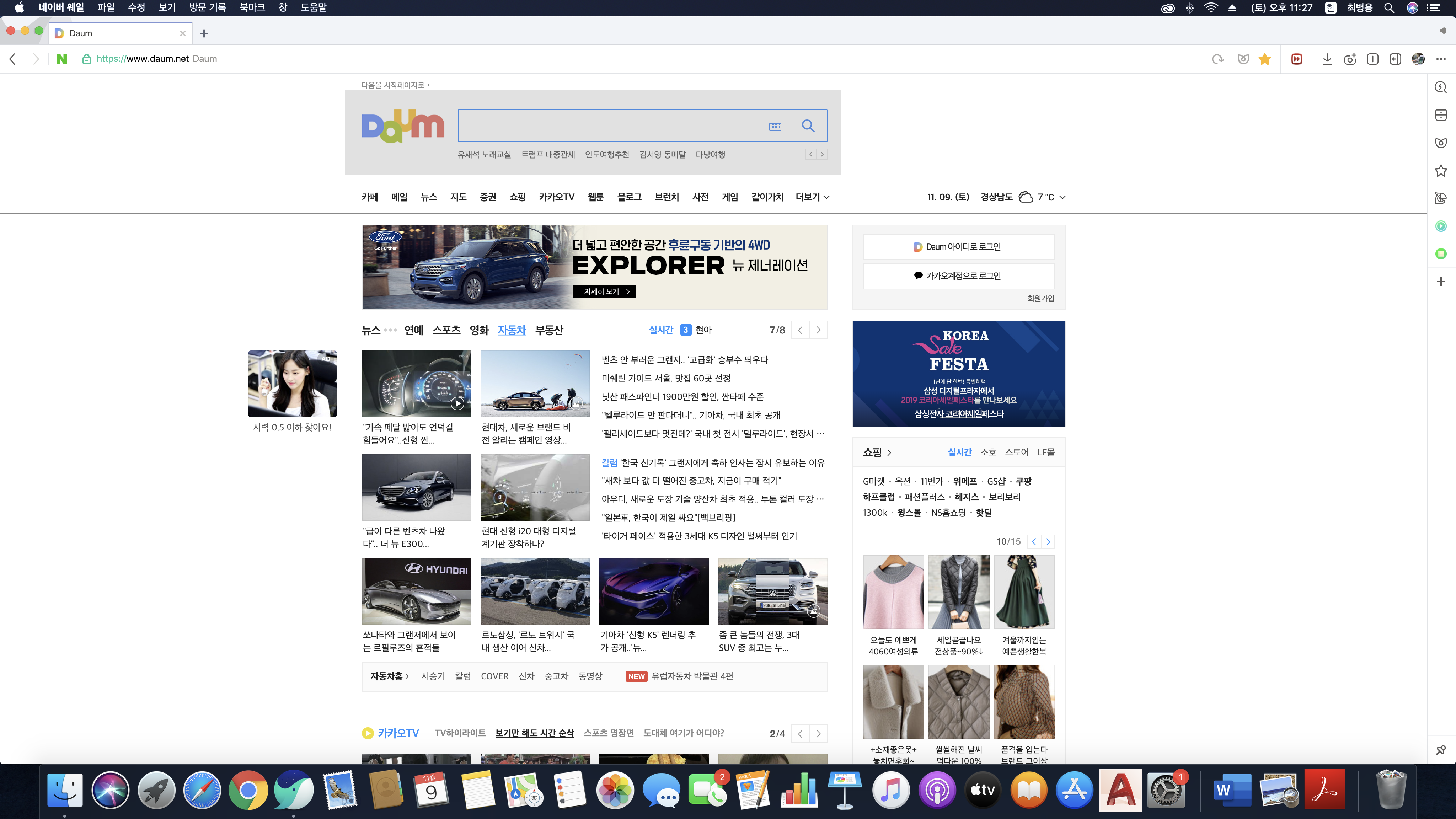Click the bookmark star in address bar

pos(1265,59)
